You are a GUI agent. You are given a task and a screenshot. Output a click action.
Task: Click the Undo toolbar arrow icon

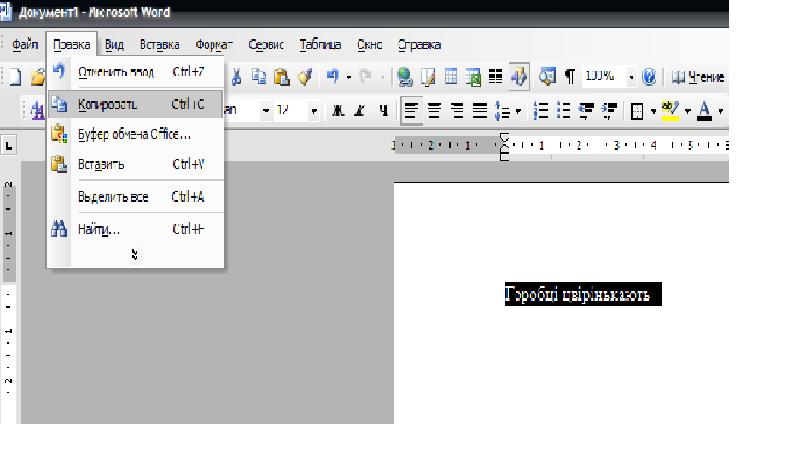click(x=333, y=77)
